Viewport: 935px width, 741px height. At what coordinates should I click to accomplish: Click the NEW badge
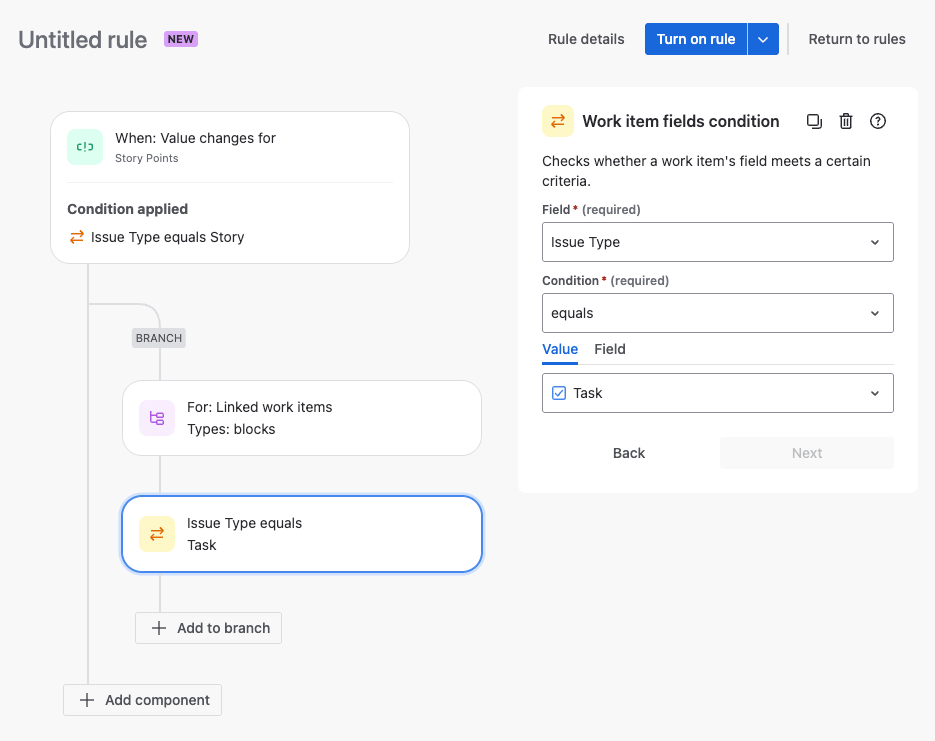coord(181,39)
